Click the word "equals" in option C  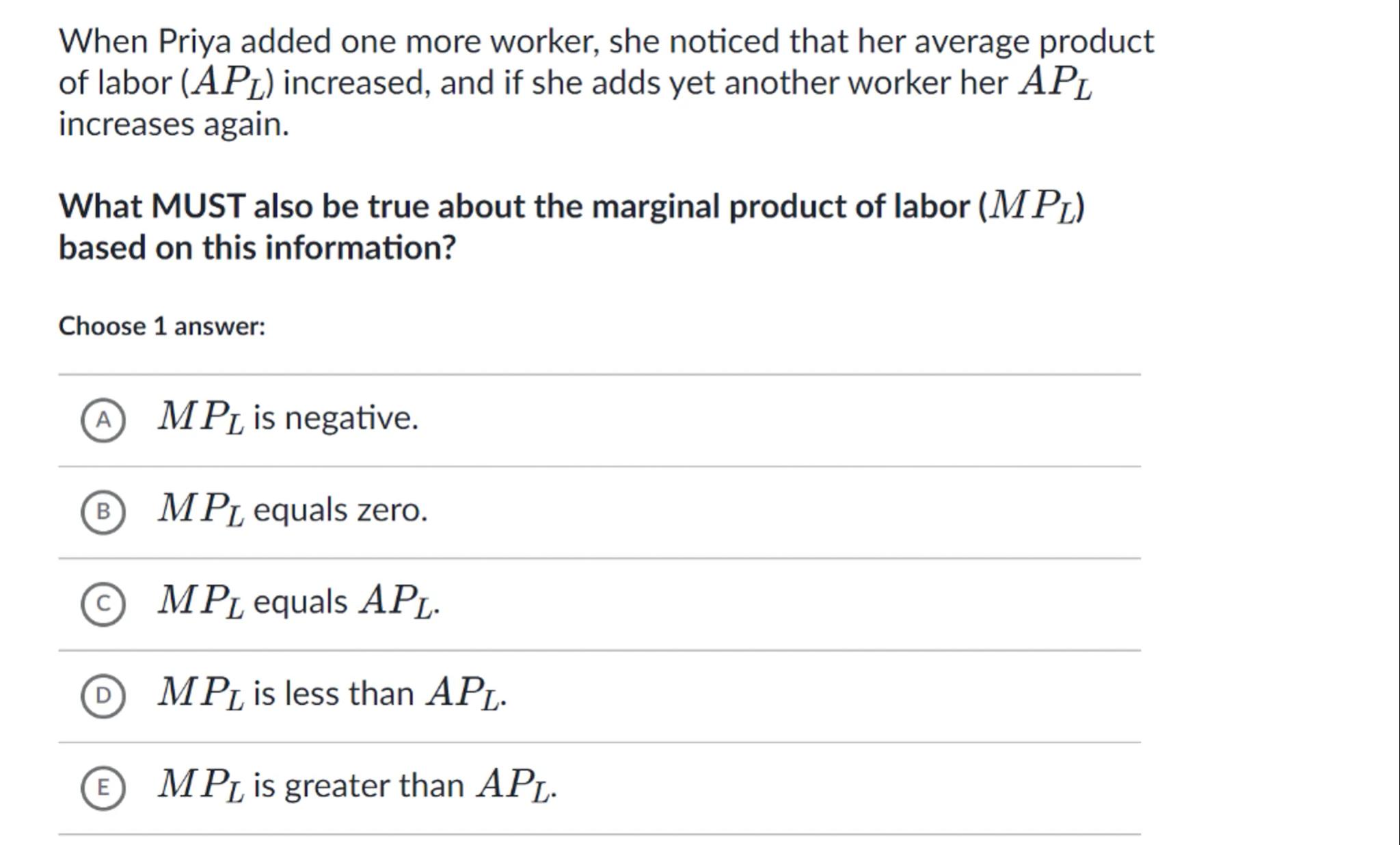pos(300,602)
